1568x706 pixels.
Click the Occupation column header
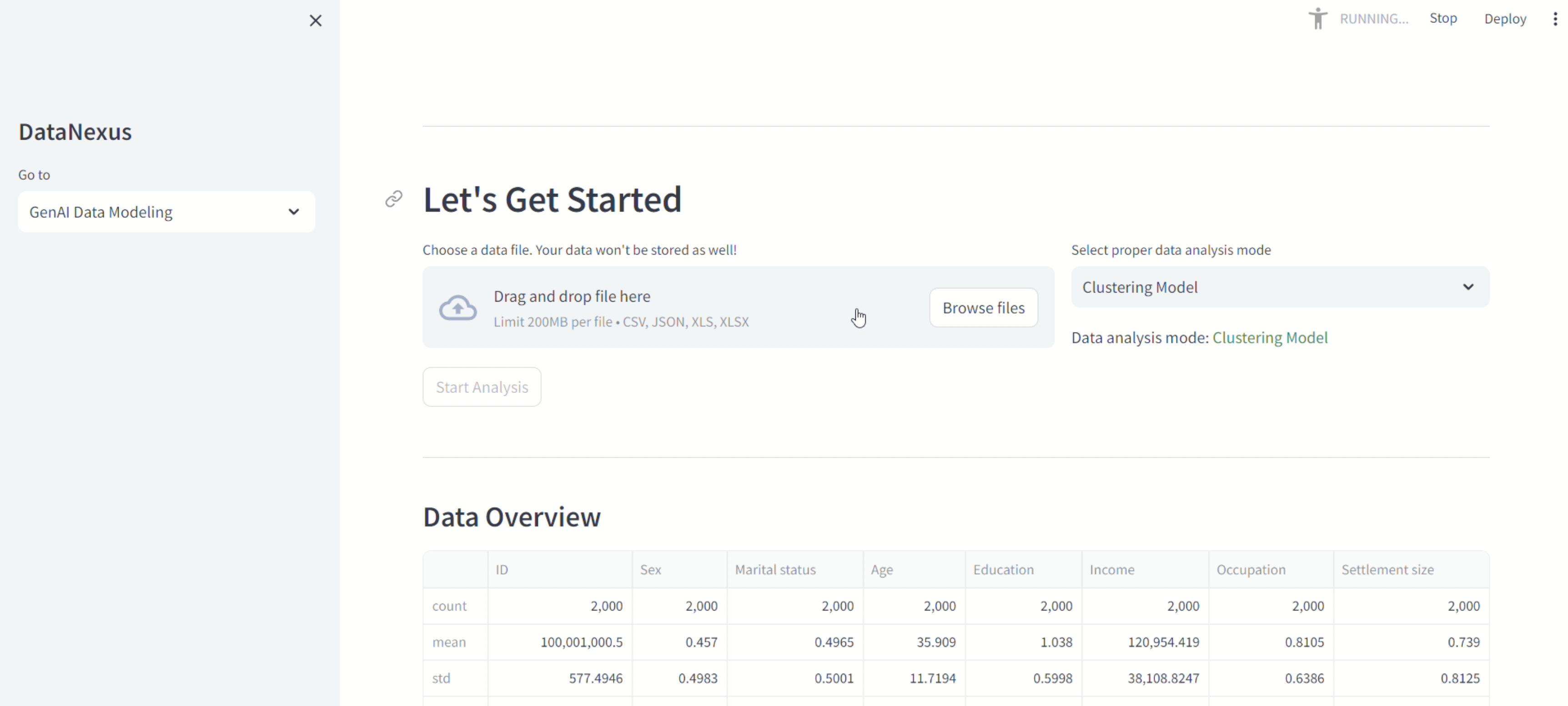click(x=1251, y=570)
